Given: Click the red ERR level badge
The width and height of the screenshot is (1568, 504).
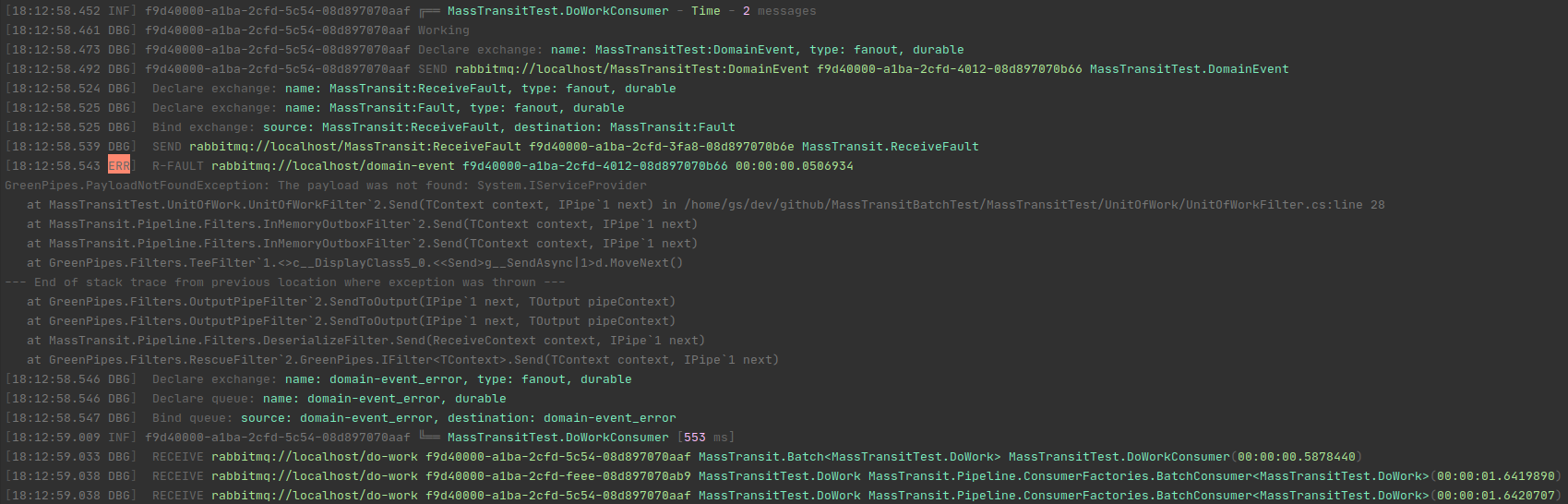Looking at the screenshot, I should (119, 166).
